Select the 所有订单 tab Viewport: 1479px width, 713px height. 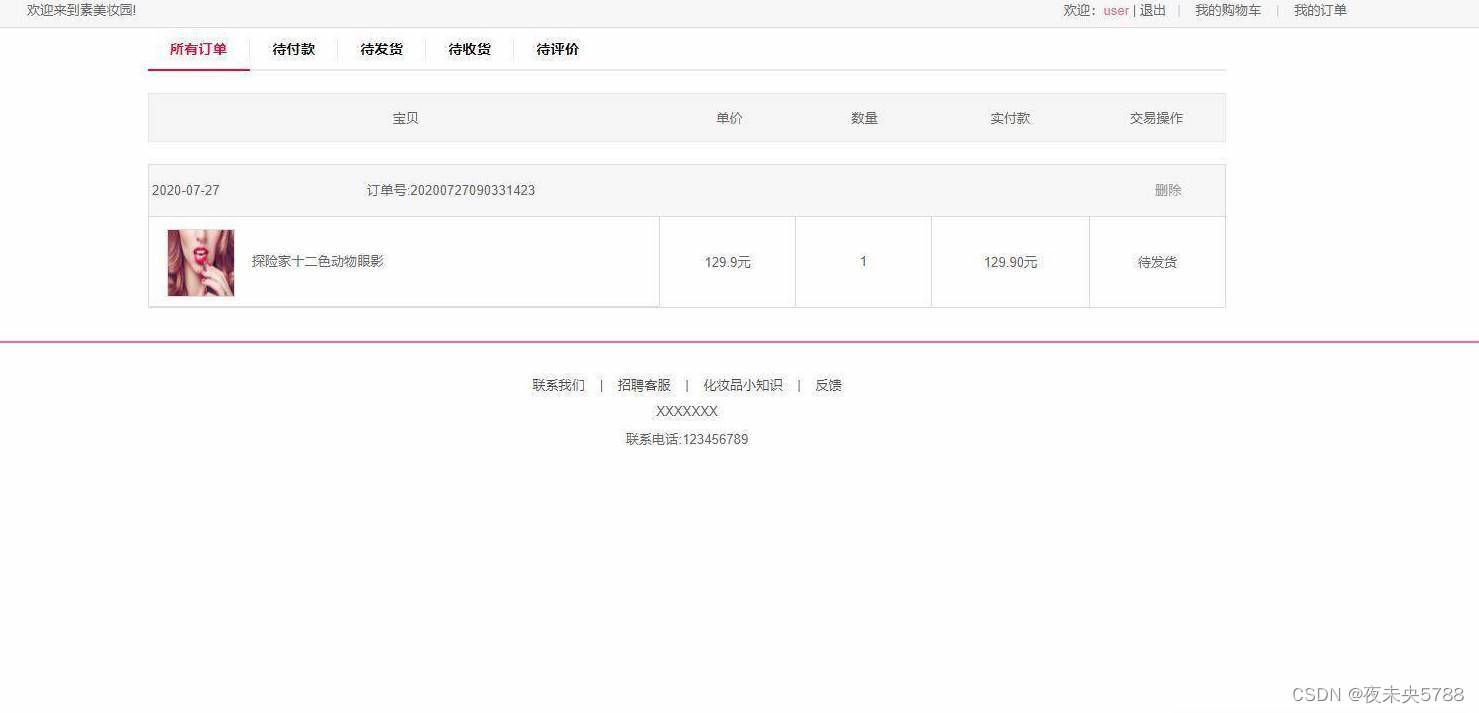(198, 49)
